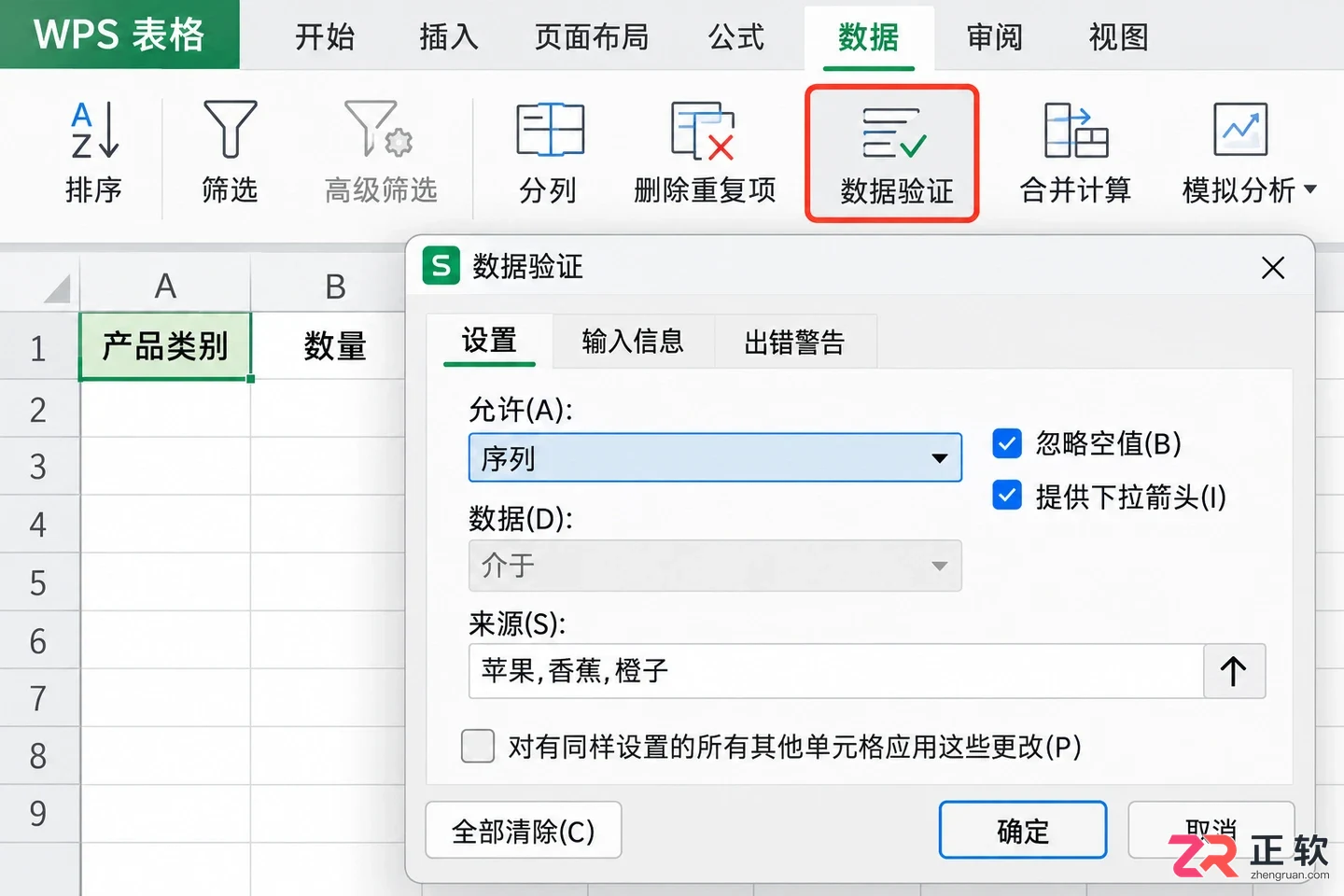Open the 公式 ribbon tab
Screen dimensions: 1344x896
pyautogui.click(x=736, y=37)
